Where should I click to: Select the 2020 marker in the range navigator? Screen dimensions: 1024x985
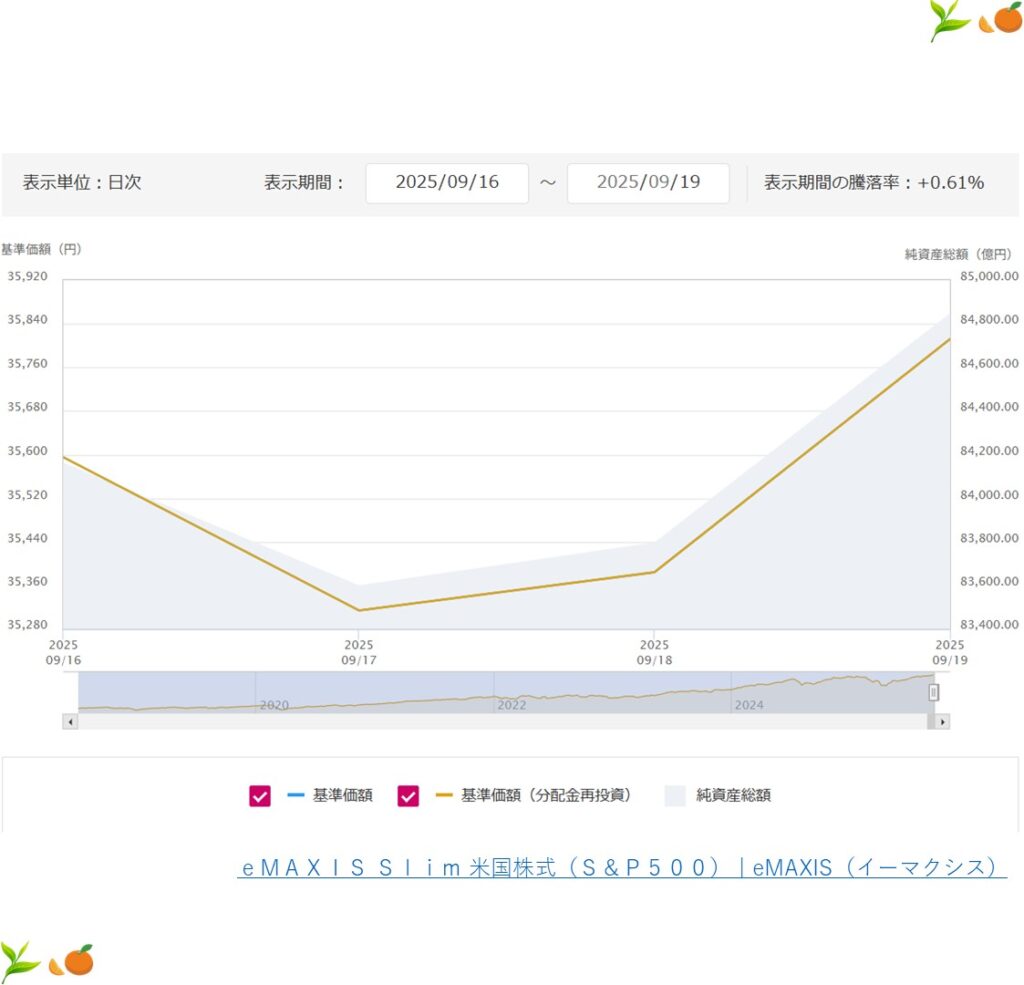point(274,705)
